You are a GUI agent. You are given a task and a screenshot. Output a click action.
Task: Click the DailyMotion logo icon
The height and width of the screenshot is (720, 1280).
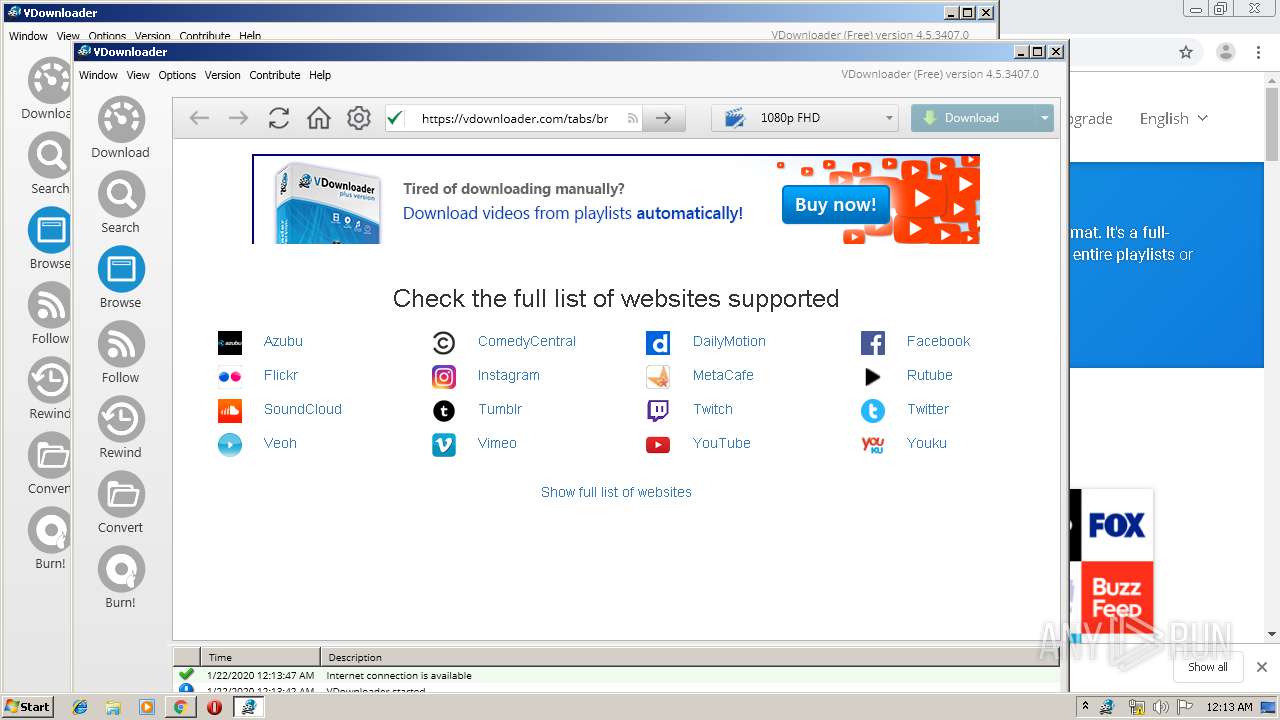[x=658, y=342]
